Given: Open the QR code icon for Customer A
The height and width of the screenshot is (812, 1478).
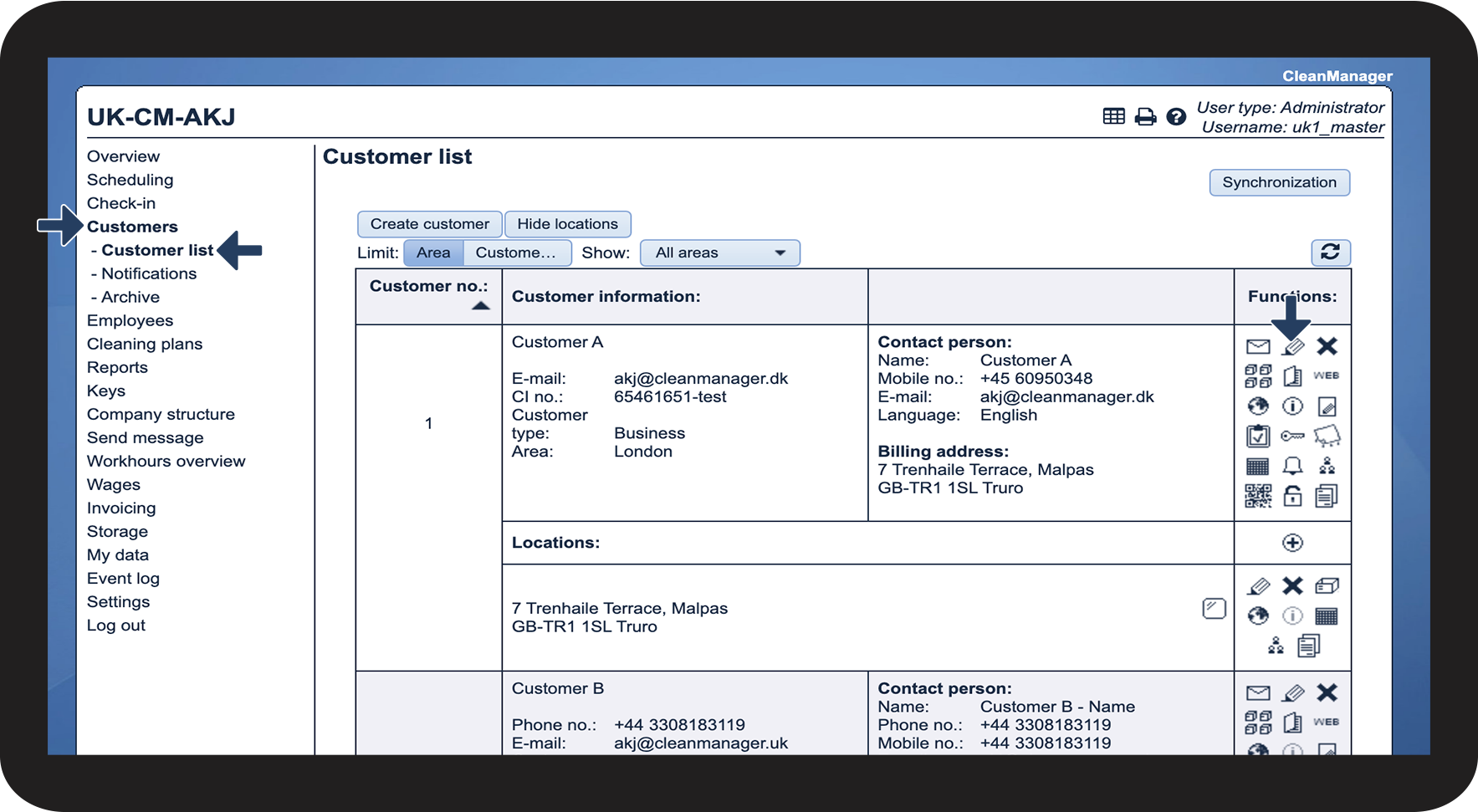Looking at the screenshot, I should [1257, 496].
